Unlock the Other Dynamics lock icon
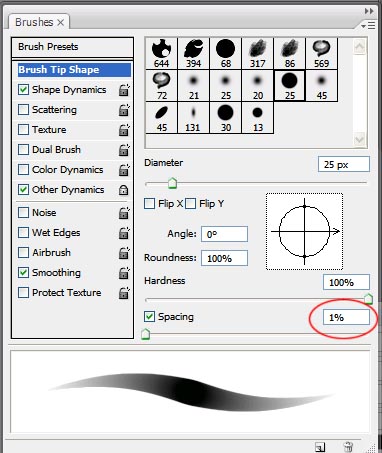This screenshot has width=382, height=453. (x=124, y=190)
